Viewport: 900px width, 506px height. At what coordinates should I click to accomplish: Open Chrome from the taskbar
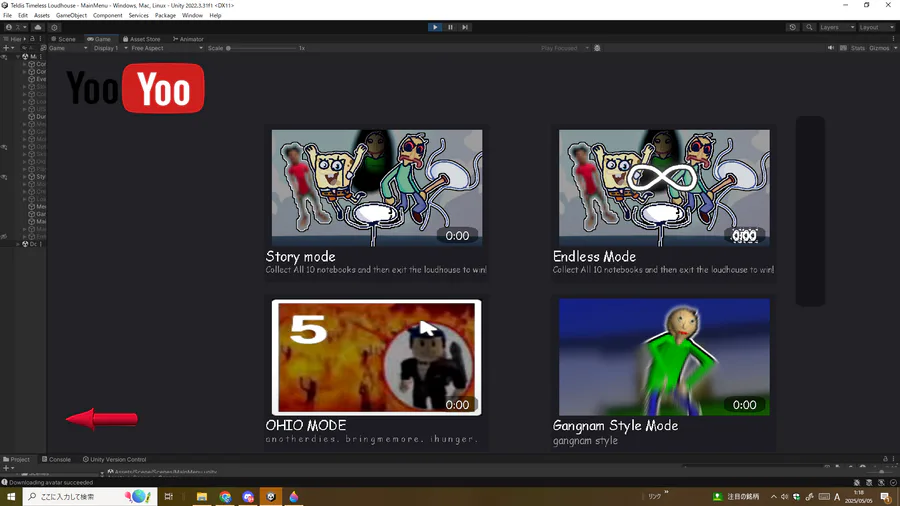point(225,497)
